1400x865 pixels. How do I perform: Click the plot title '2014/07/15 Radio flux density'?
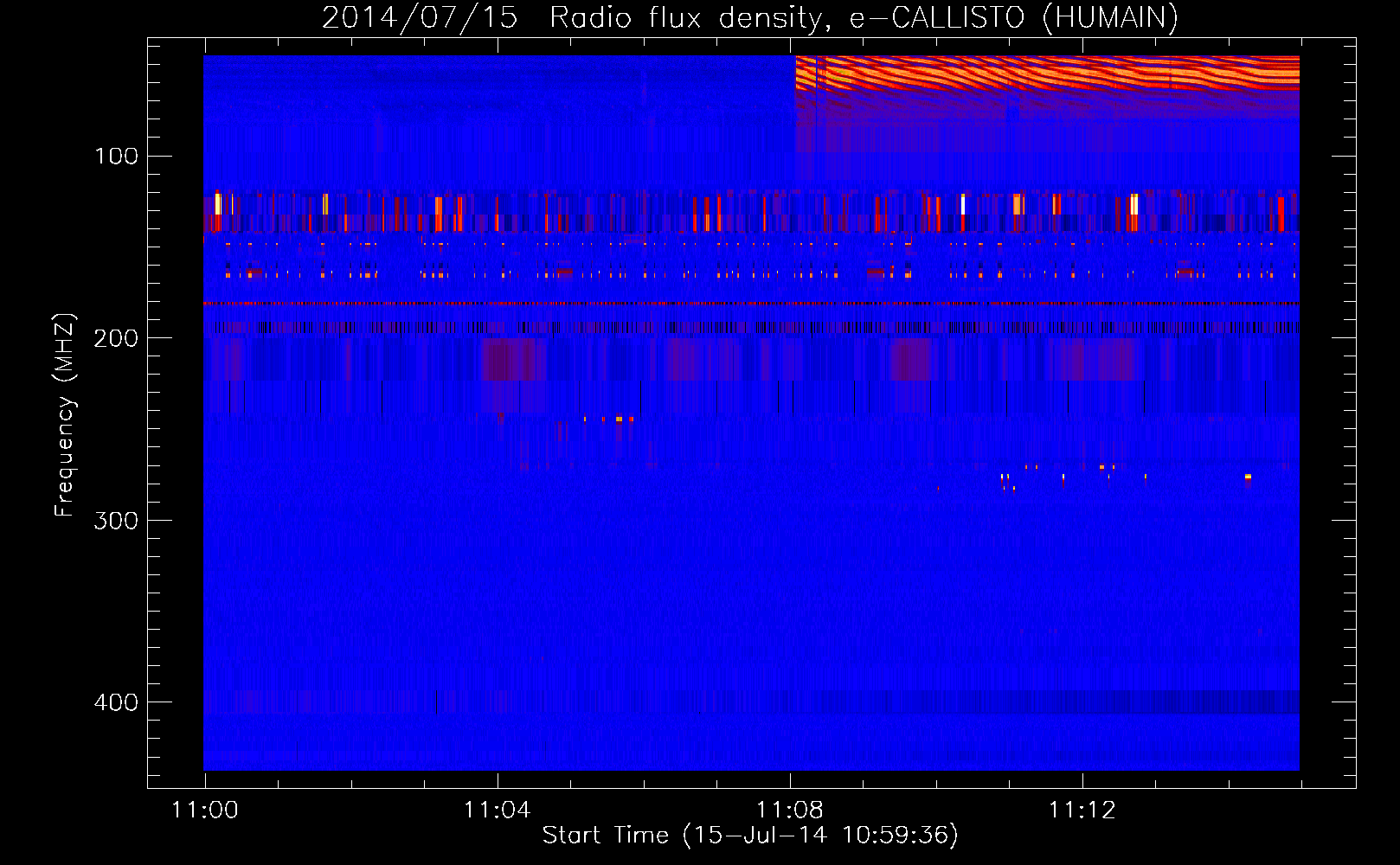pos(749,17)
